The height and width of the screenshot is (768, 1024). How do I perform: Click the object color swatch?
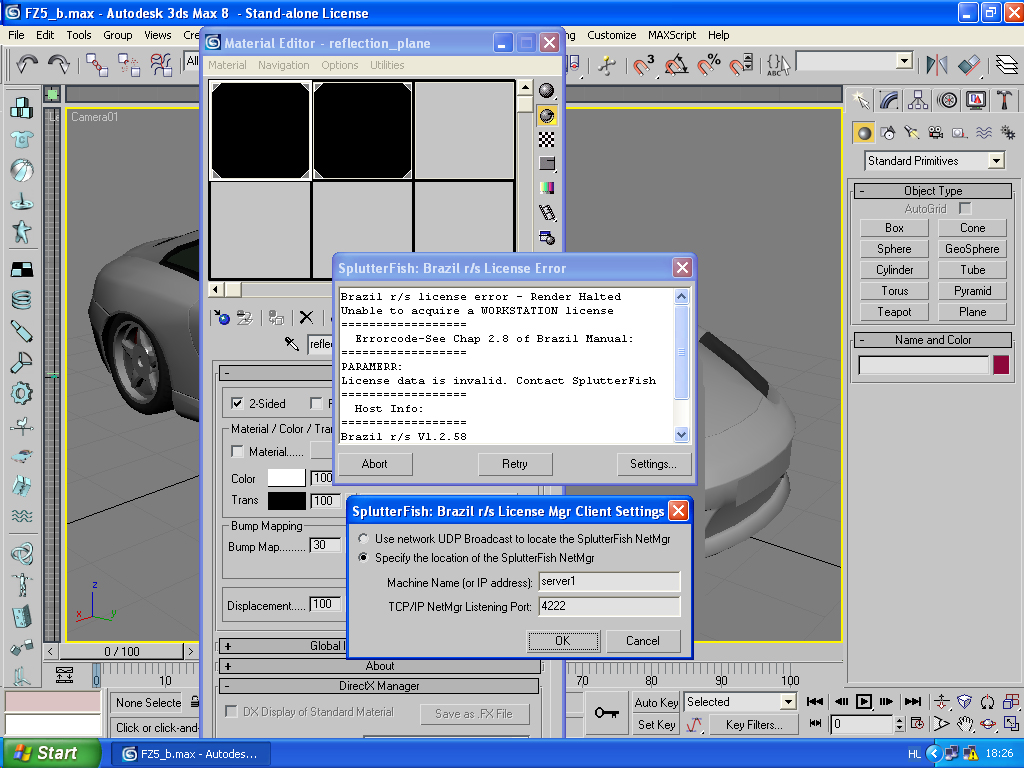point(1001,366)
